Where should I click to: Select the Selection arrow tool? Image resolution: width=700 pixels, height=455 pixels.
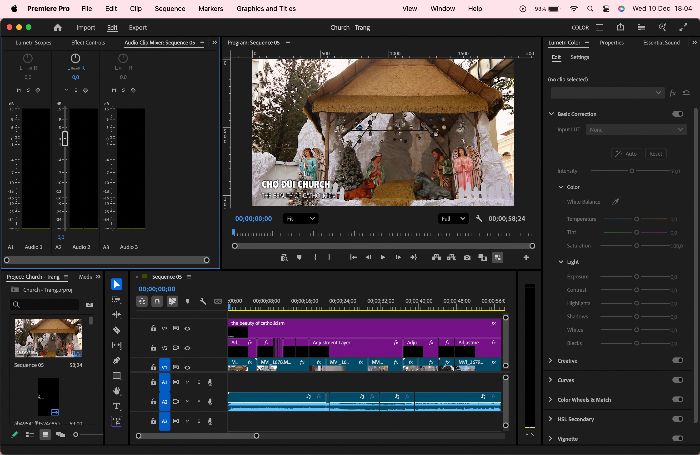pos(117,284)
